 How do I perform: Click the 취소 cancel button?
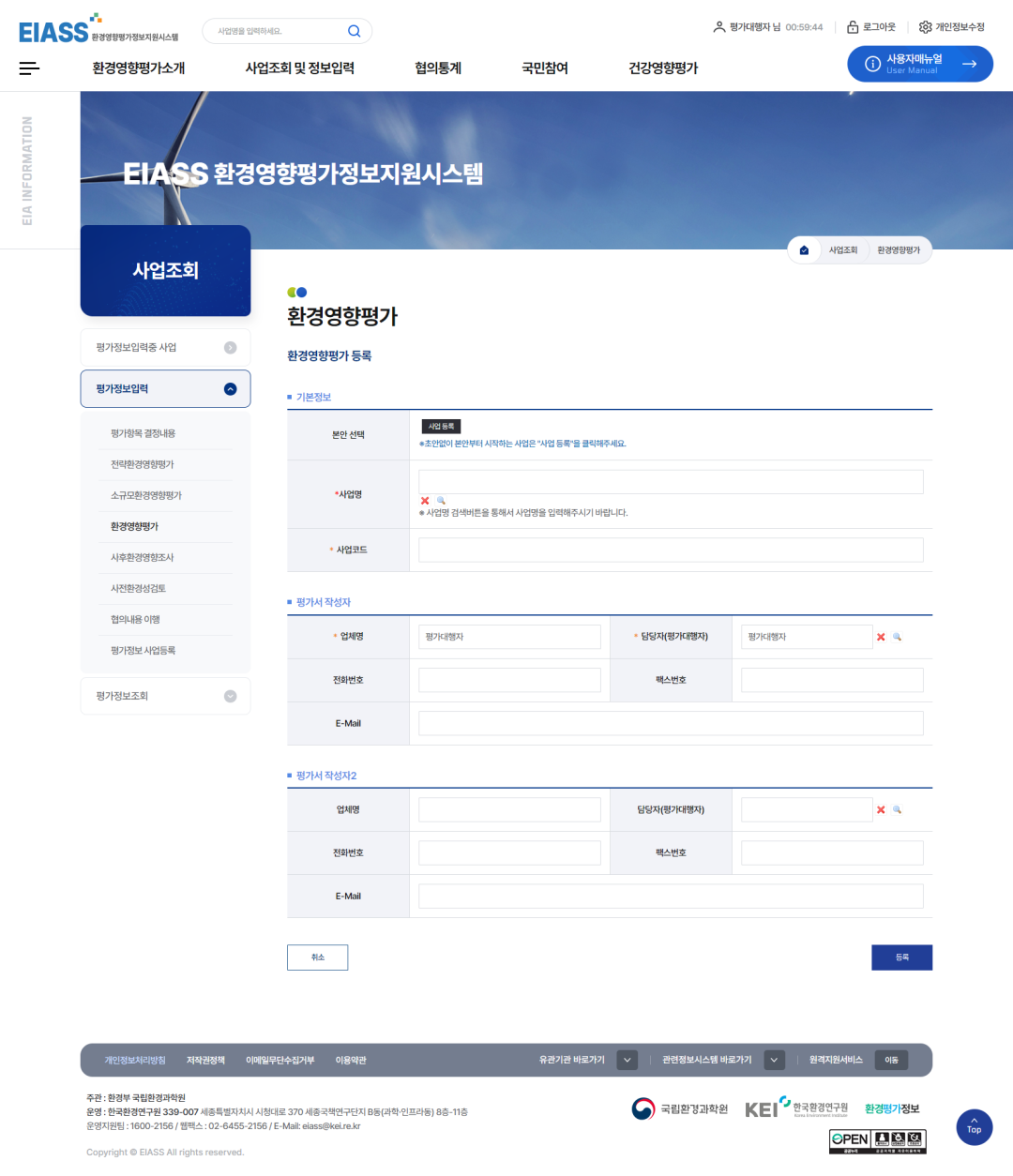317,957
